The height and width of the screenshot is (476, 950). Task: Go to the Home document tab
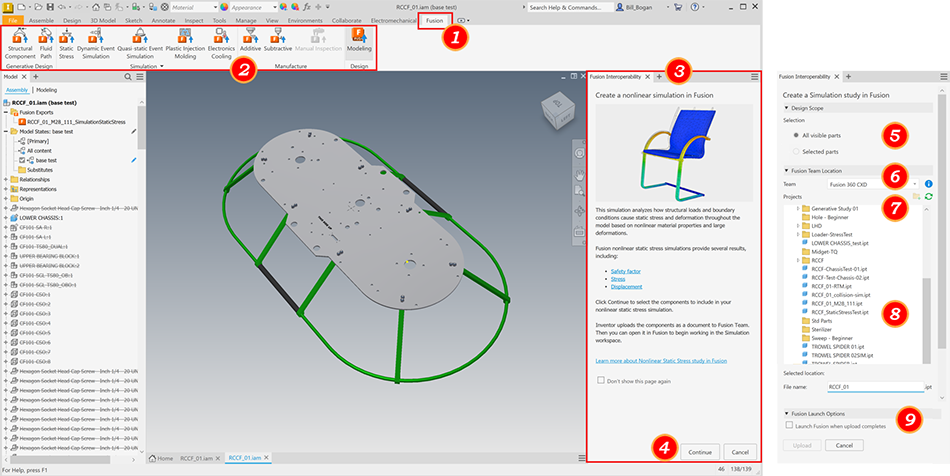[x=162, y=458]
